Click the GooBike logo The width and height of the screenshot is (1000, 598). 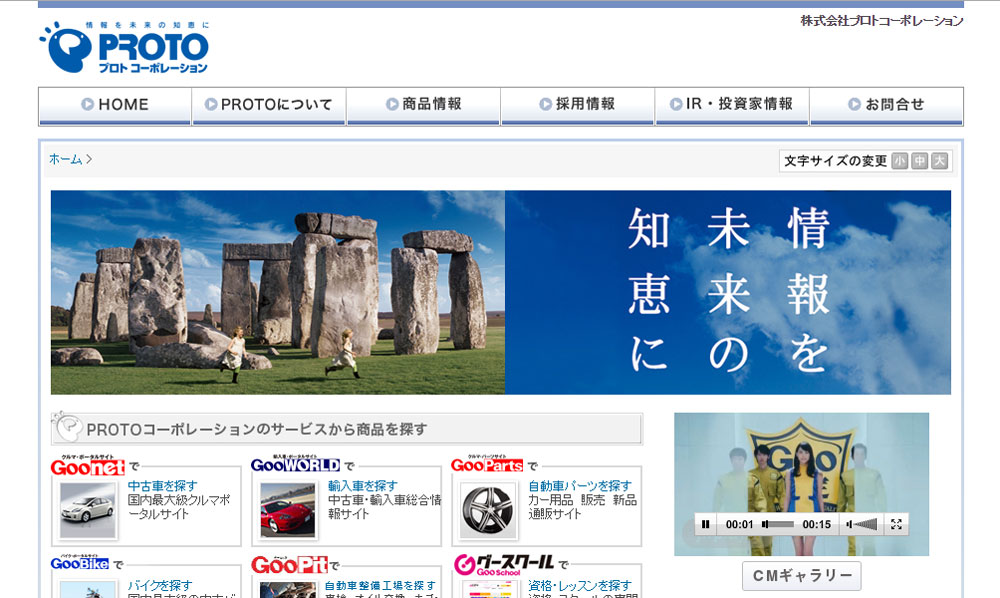tap(80, 563)
